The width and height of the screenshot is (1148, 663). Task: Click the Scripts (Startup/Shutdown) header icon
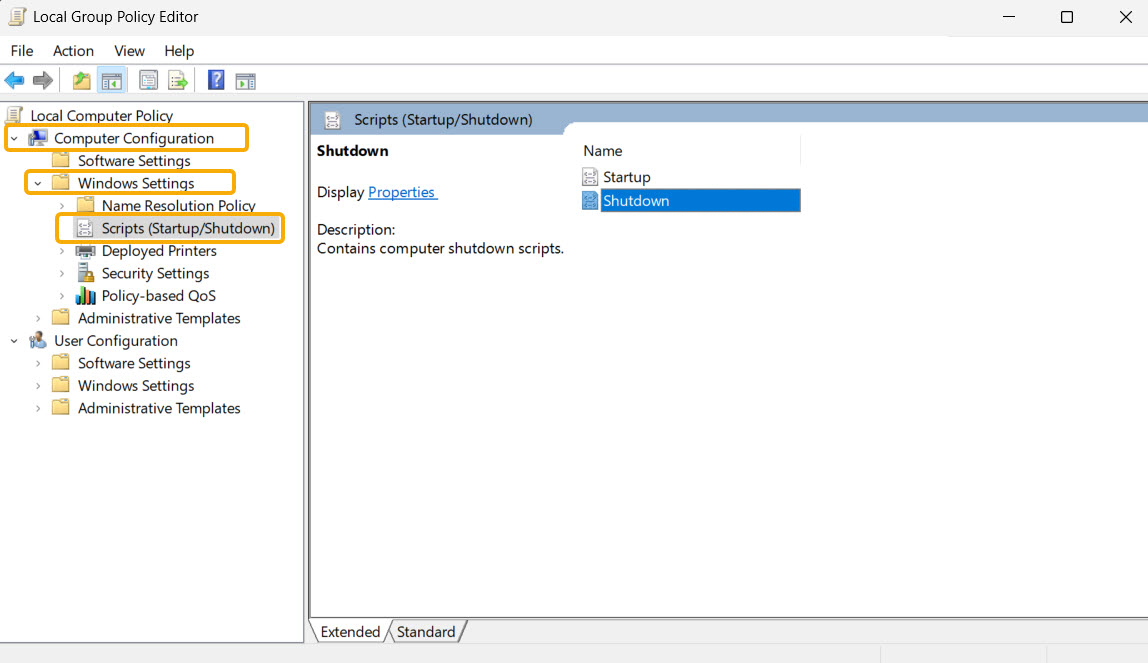332,119
